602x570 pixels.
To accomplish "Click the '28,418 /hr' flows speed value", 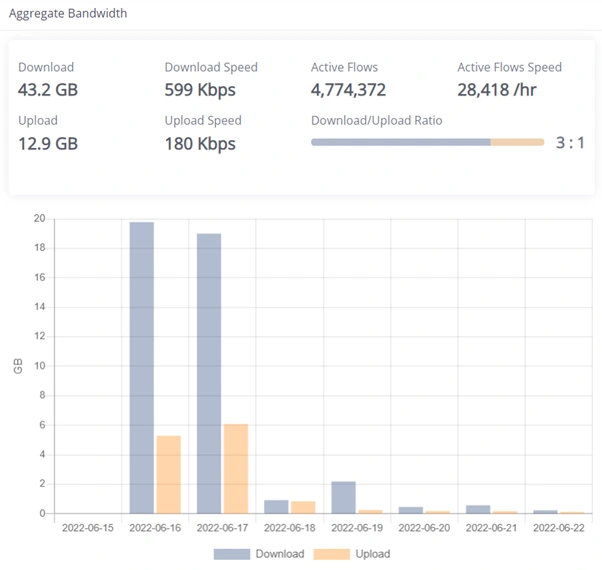I will coord(497,90).
